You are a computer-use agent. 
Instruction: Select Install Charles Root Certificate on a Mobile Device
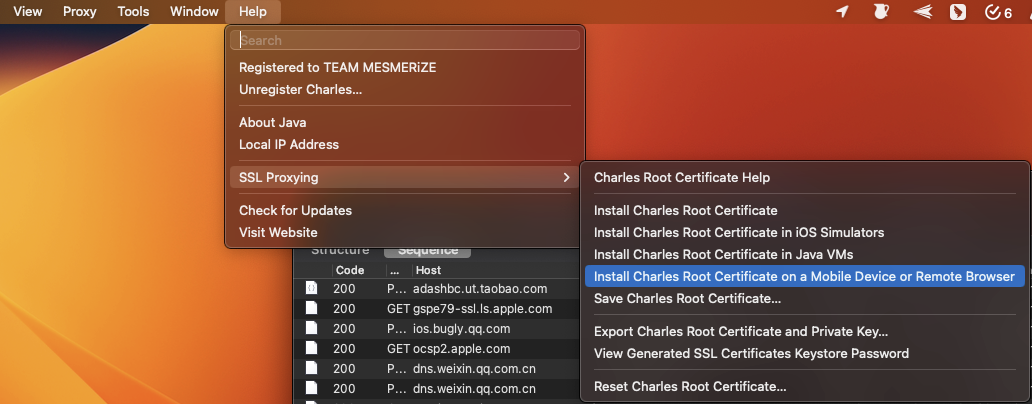pos(804,277)
